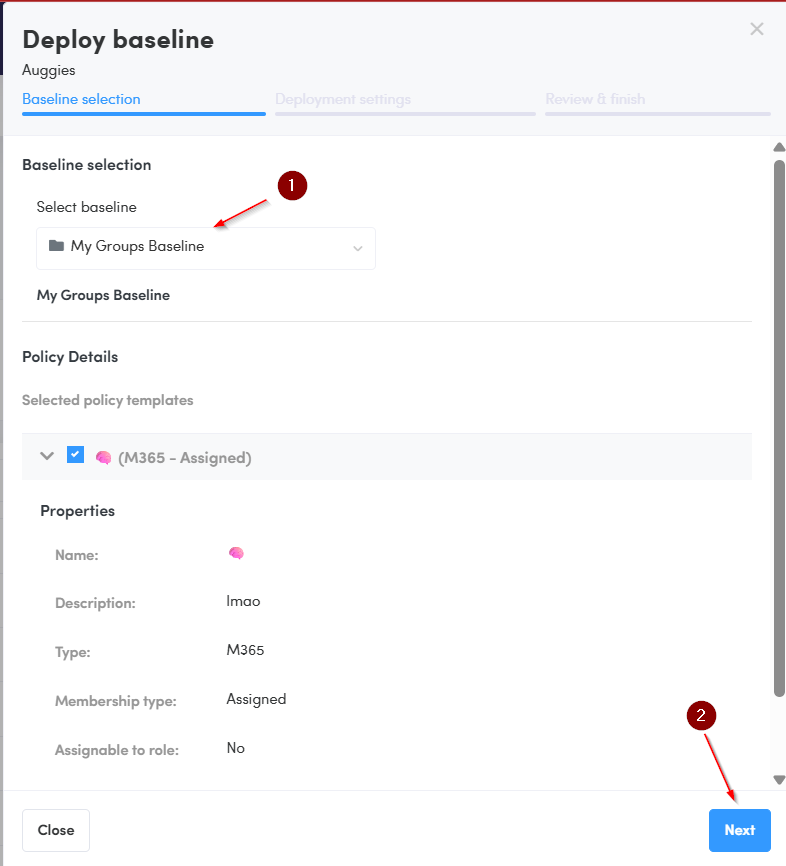This screenshot has height=866, width=786.
Task: Click the scroll up arrow
Action: pyautogui.click(x=779, y=148)
